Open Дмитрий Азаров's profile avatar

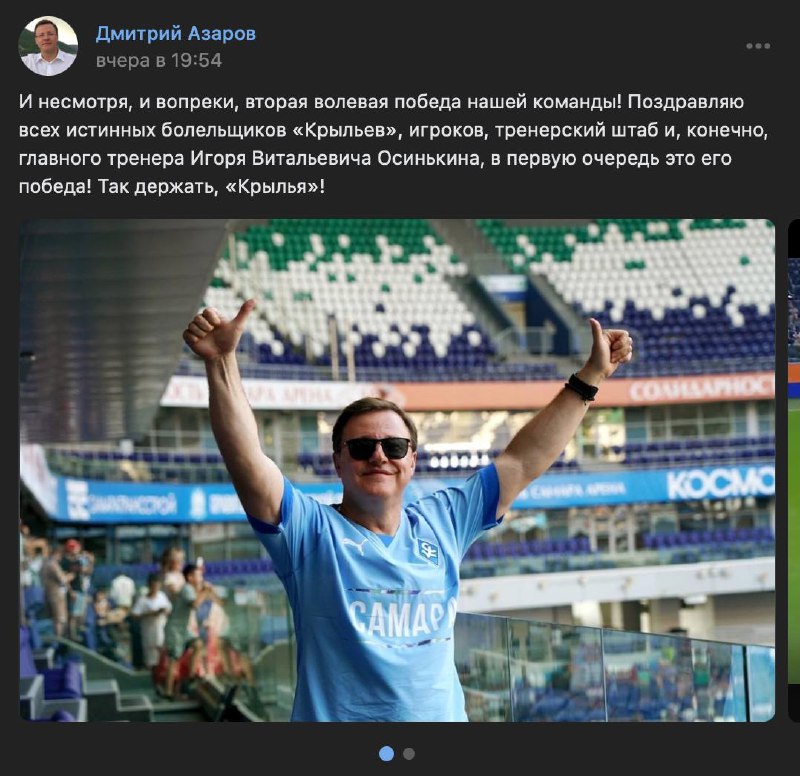[x=48, y=46]
